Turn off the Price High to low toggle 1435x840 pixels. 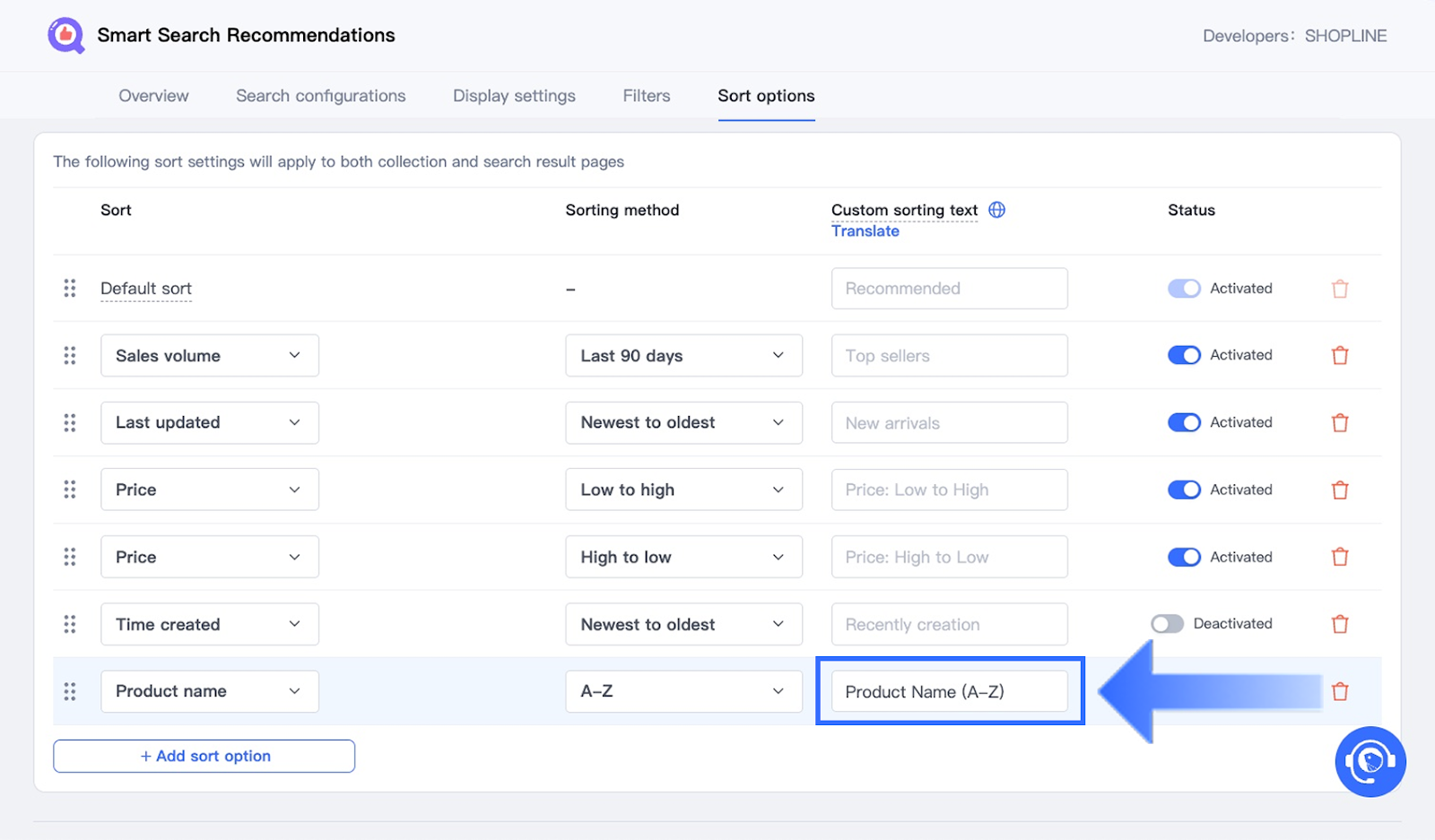(x=1184, y=557)
